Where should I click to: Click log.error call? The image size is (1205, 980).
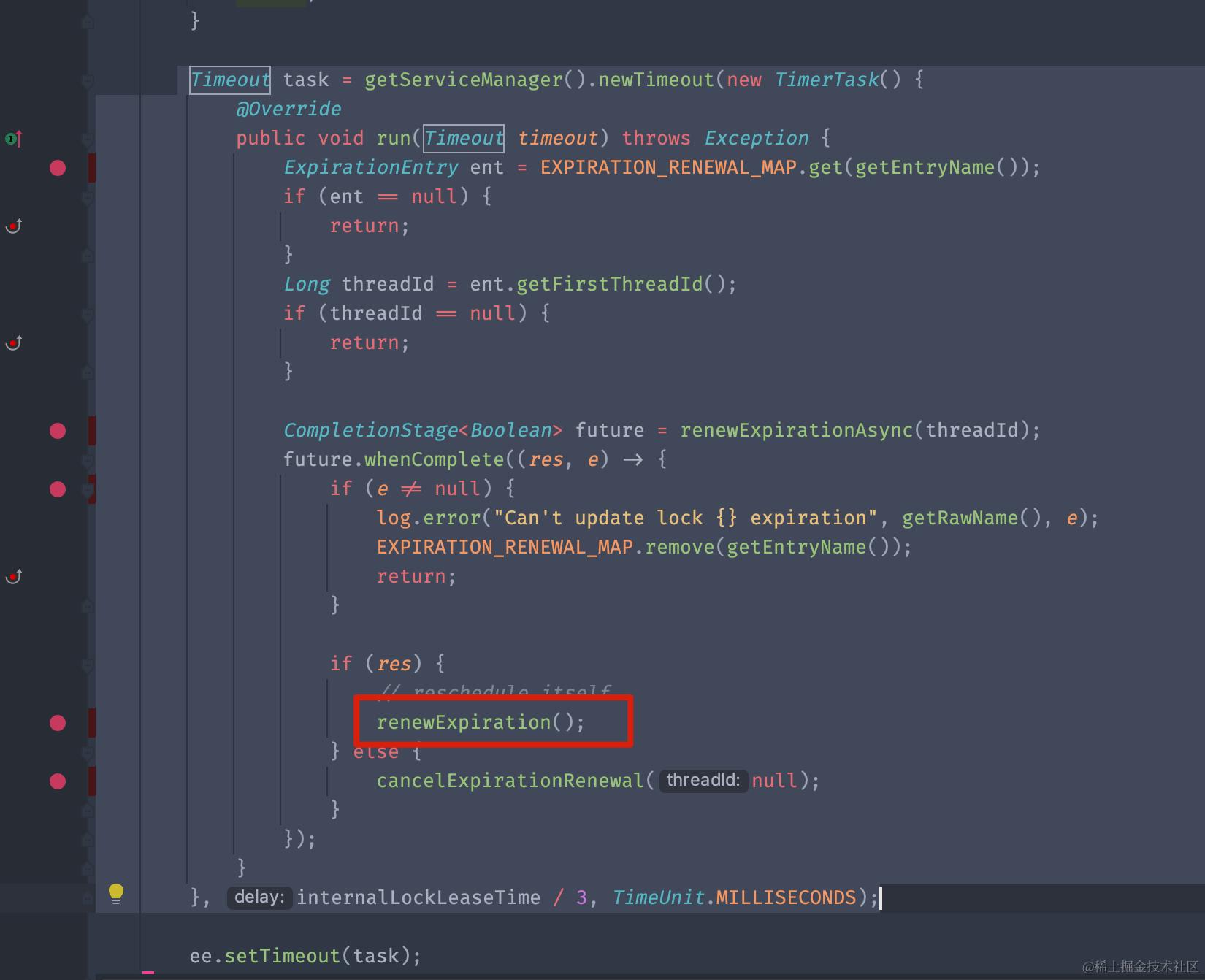[x=428, y=518]
